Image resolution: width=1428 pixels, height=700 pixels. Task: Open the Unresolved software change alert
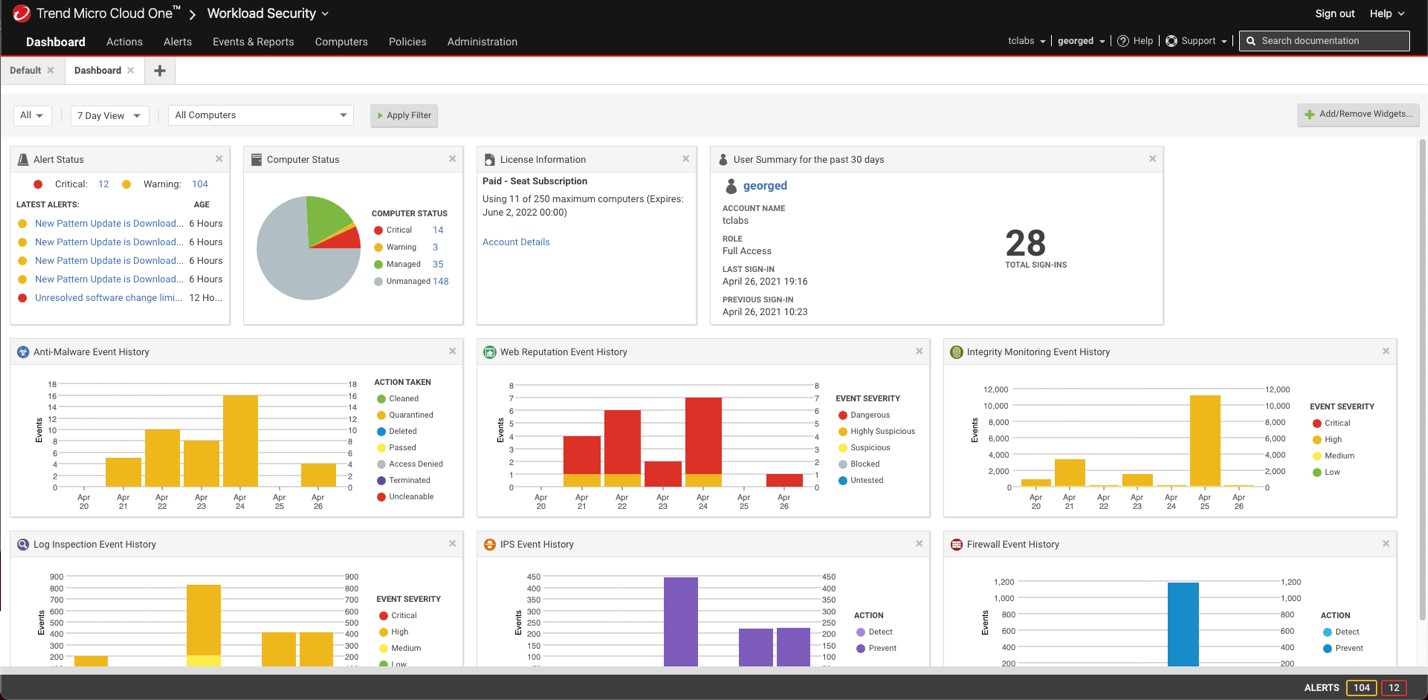pyautogui.click(x=108, y=298)
